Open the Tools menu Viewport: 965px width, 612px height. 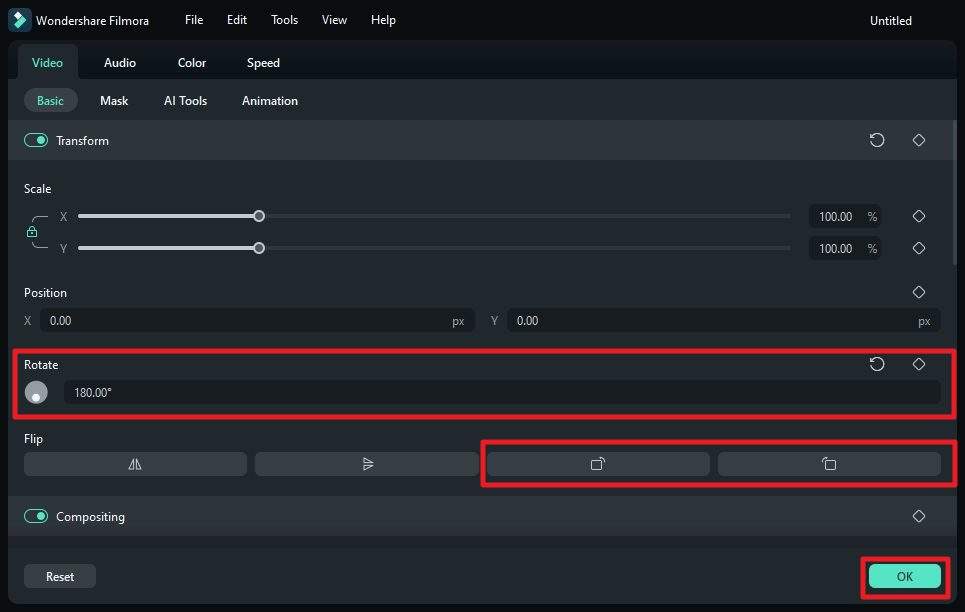pos(284,20)
